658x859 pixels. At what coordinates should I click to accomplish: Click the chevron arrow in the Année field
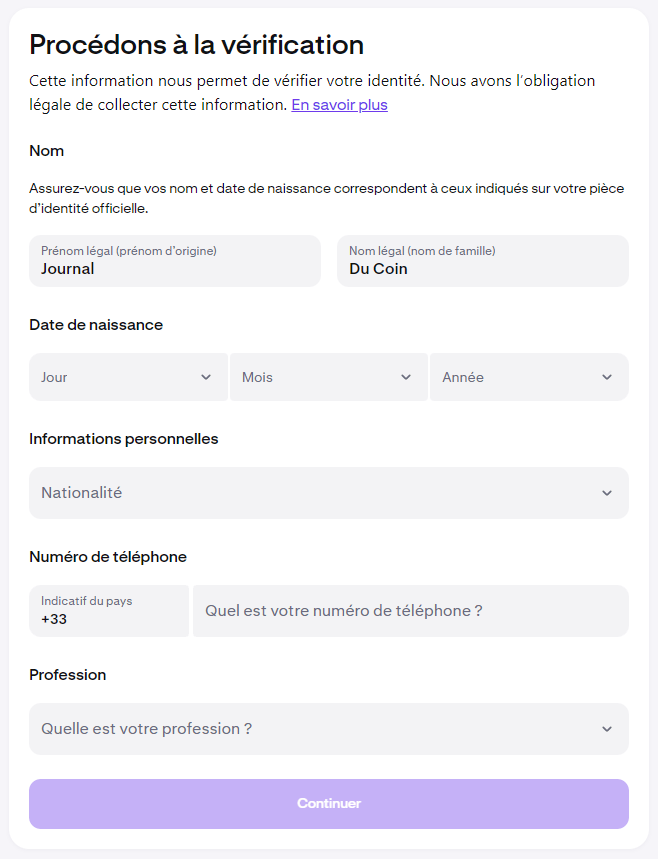tap(607, 377)
